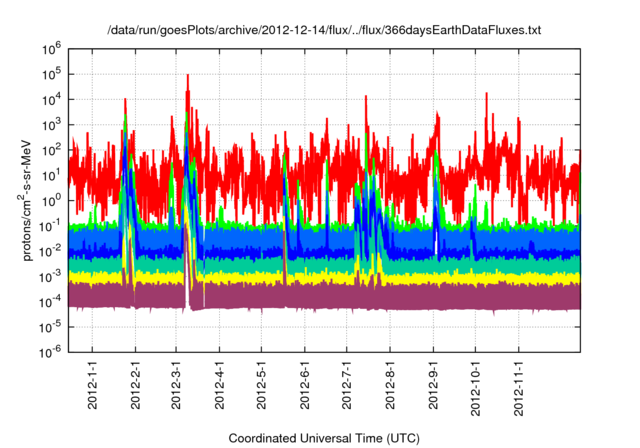Viewport: 640px width, 448px height.
Task: Click the file path title above the plot
Action: [x=324, y=30]
